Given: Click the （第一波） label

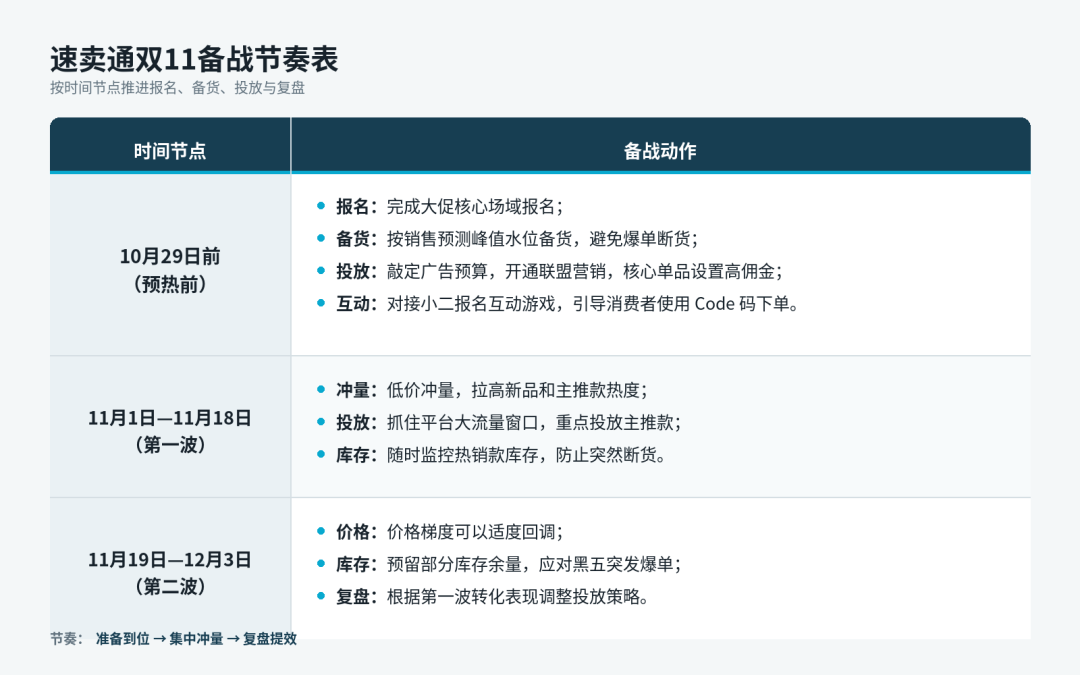Looking at the screenshot, I should (x=170, y=445).
